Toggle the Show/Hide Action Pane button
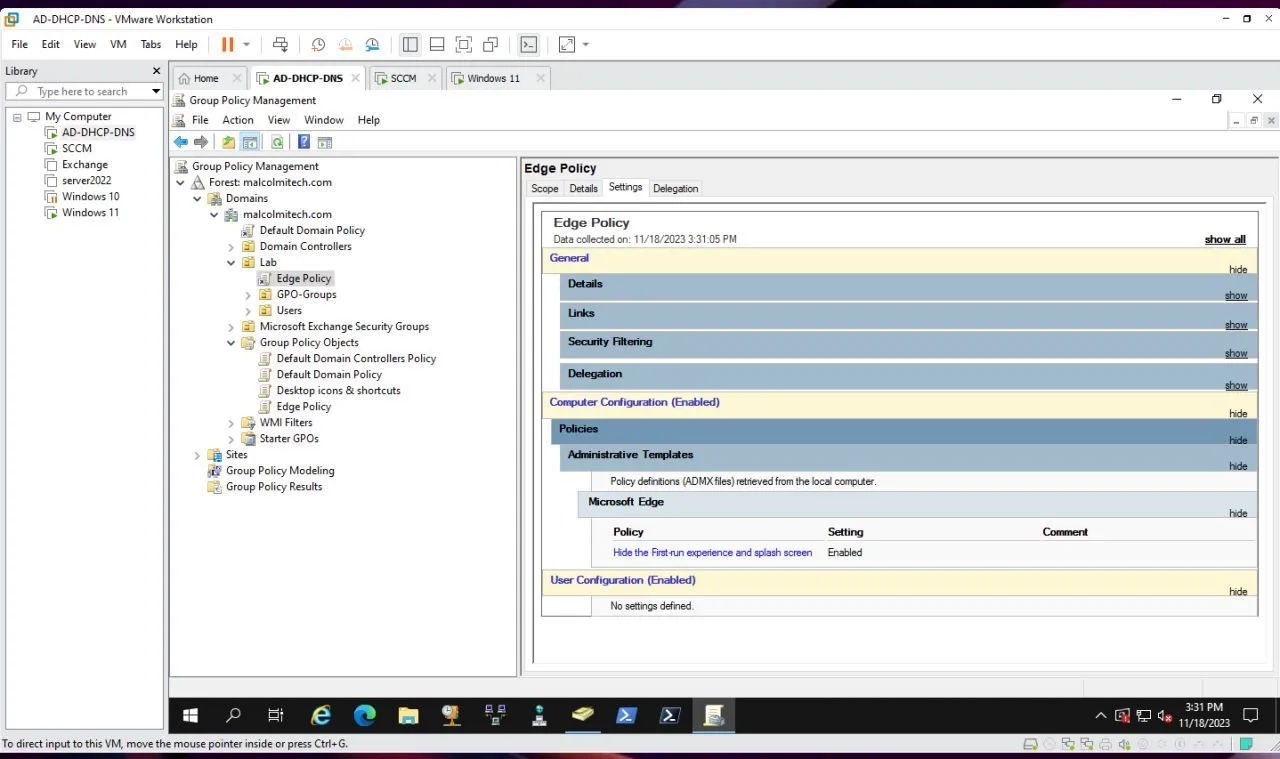 point(325,142)
